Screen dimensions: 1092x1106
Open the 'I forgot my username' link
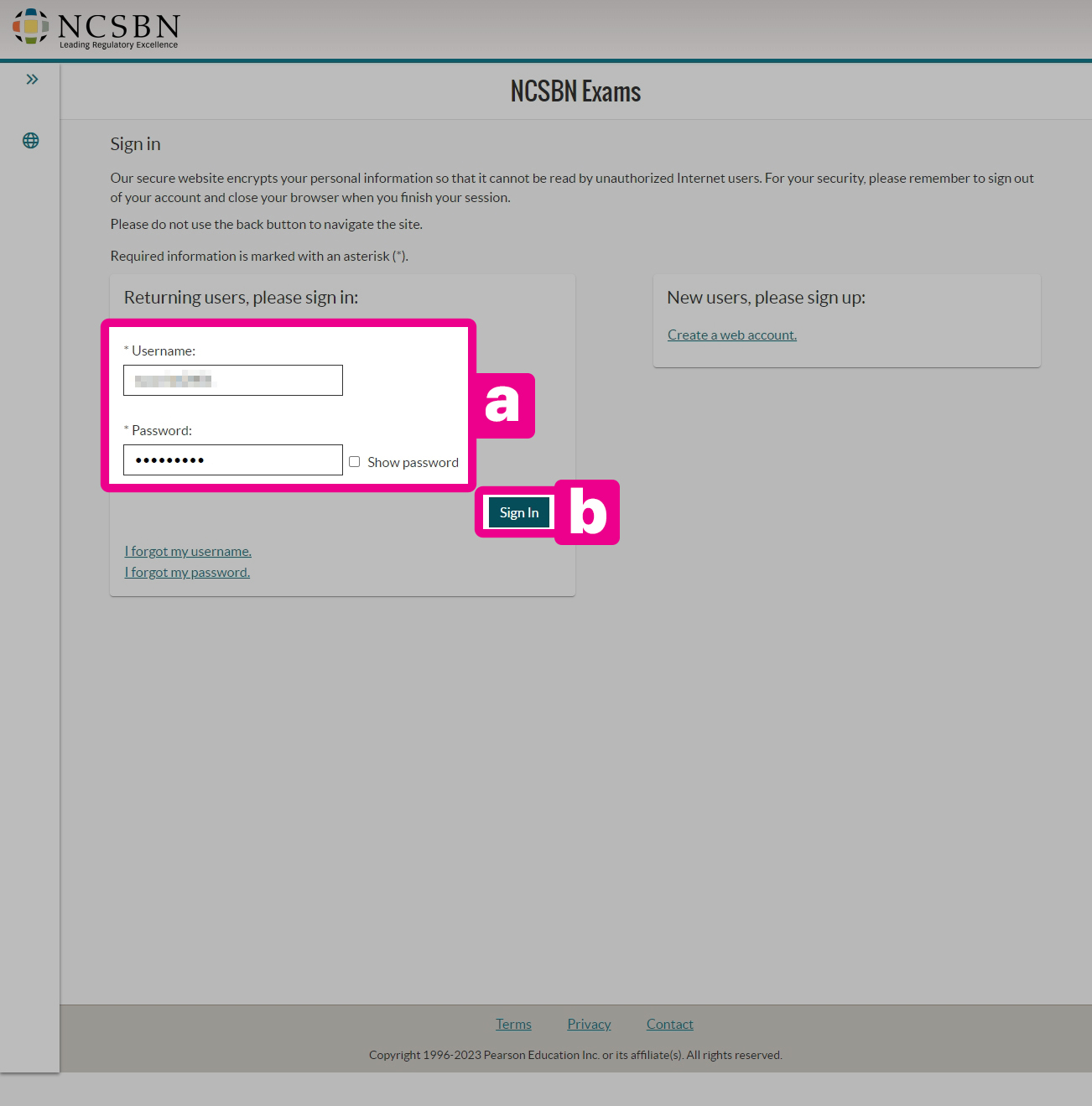188,551
